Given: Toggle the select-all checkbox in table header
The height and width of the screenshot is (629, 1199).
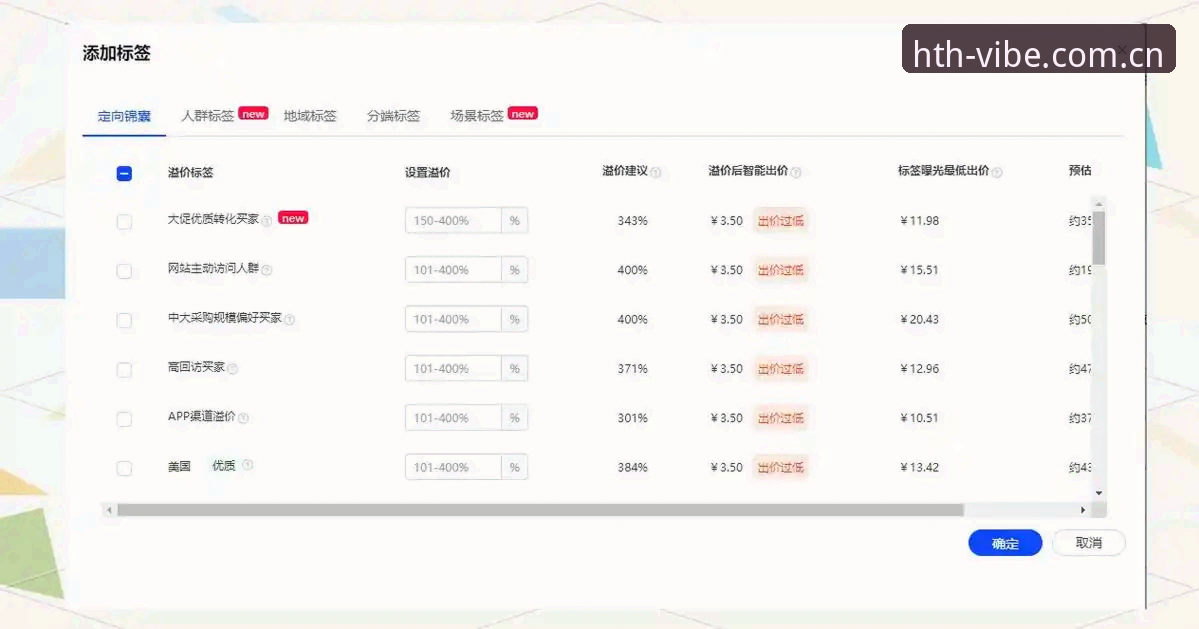Looking at the screenshot, I should click(124, 173).
